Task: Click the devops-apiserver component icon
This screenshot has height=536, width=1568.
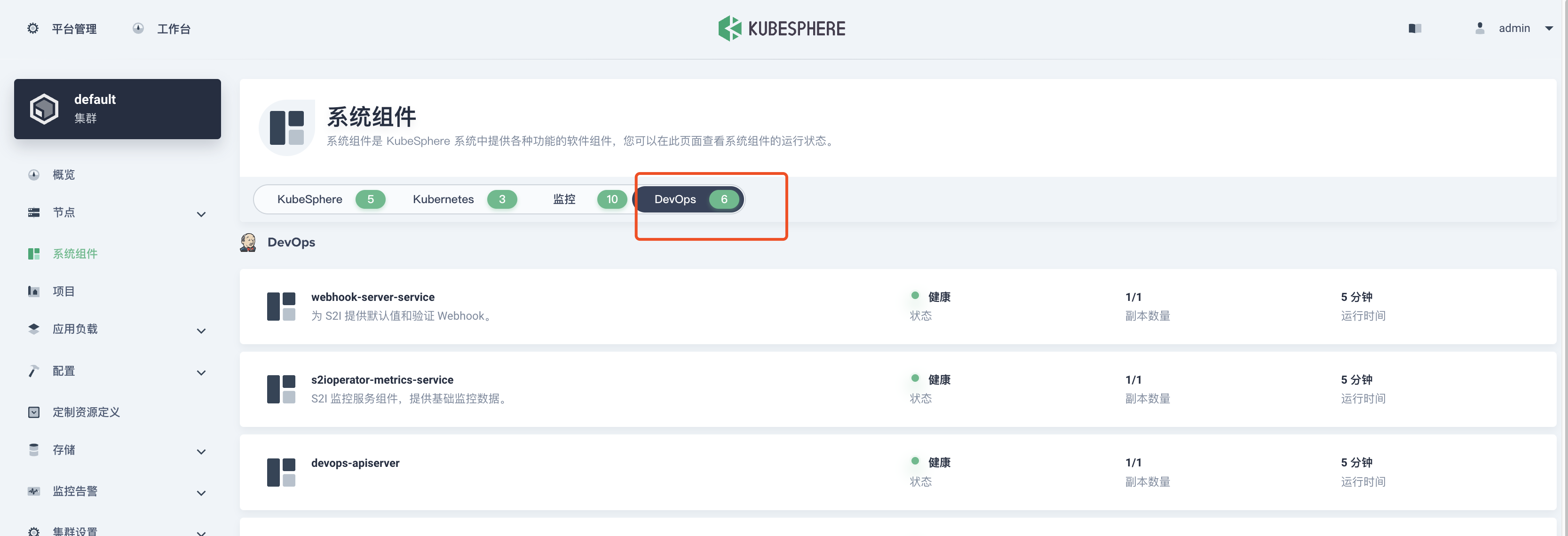Action: (281, 472)
